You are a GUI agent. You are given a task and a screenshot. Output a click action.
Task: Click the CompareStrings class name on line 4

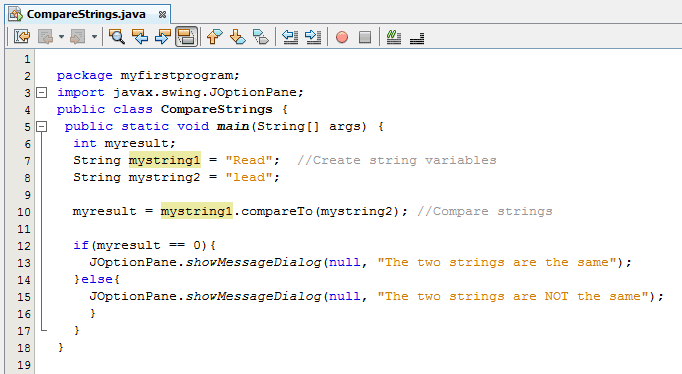(x=217, y=110)
